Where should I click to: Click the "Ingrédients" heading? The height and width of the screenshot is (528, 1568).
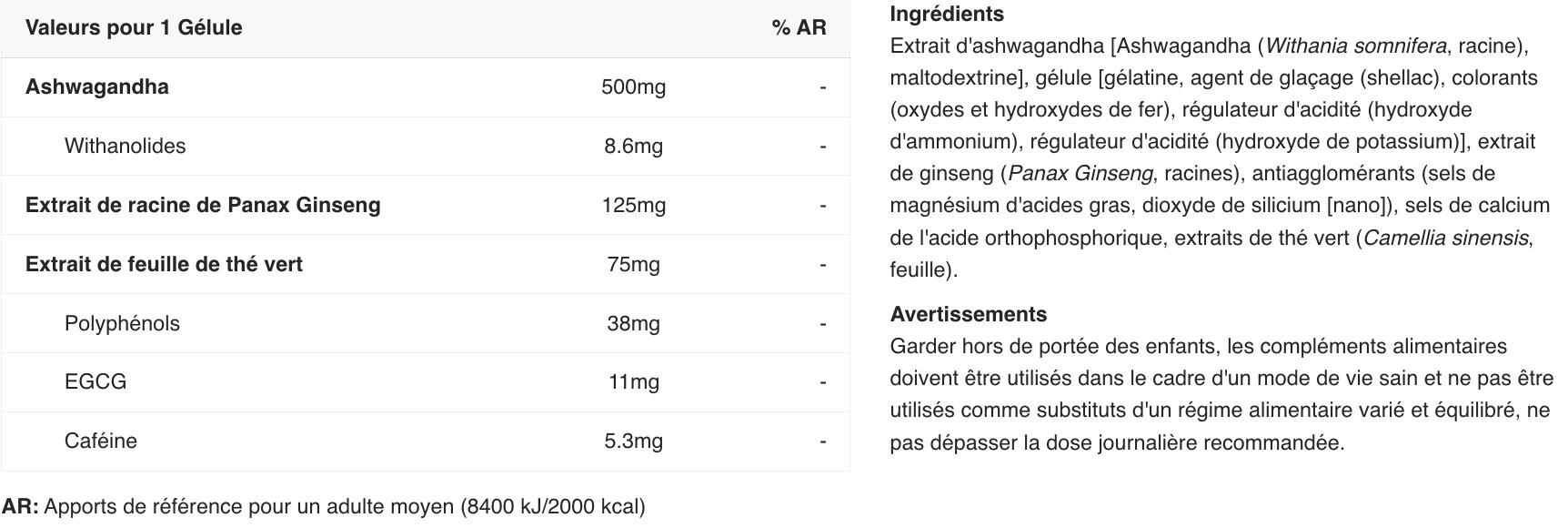coord(947,14)
